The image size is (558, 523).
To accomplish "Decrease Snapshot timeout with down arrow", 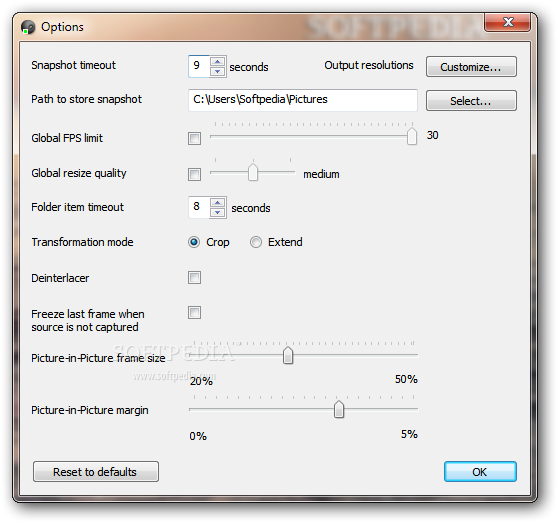I will [x=217, y=71].
